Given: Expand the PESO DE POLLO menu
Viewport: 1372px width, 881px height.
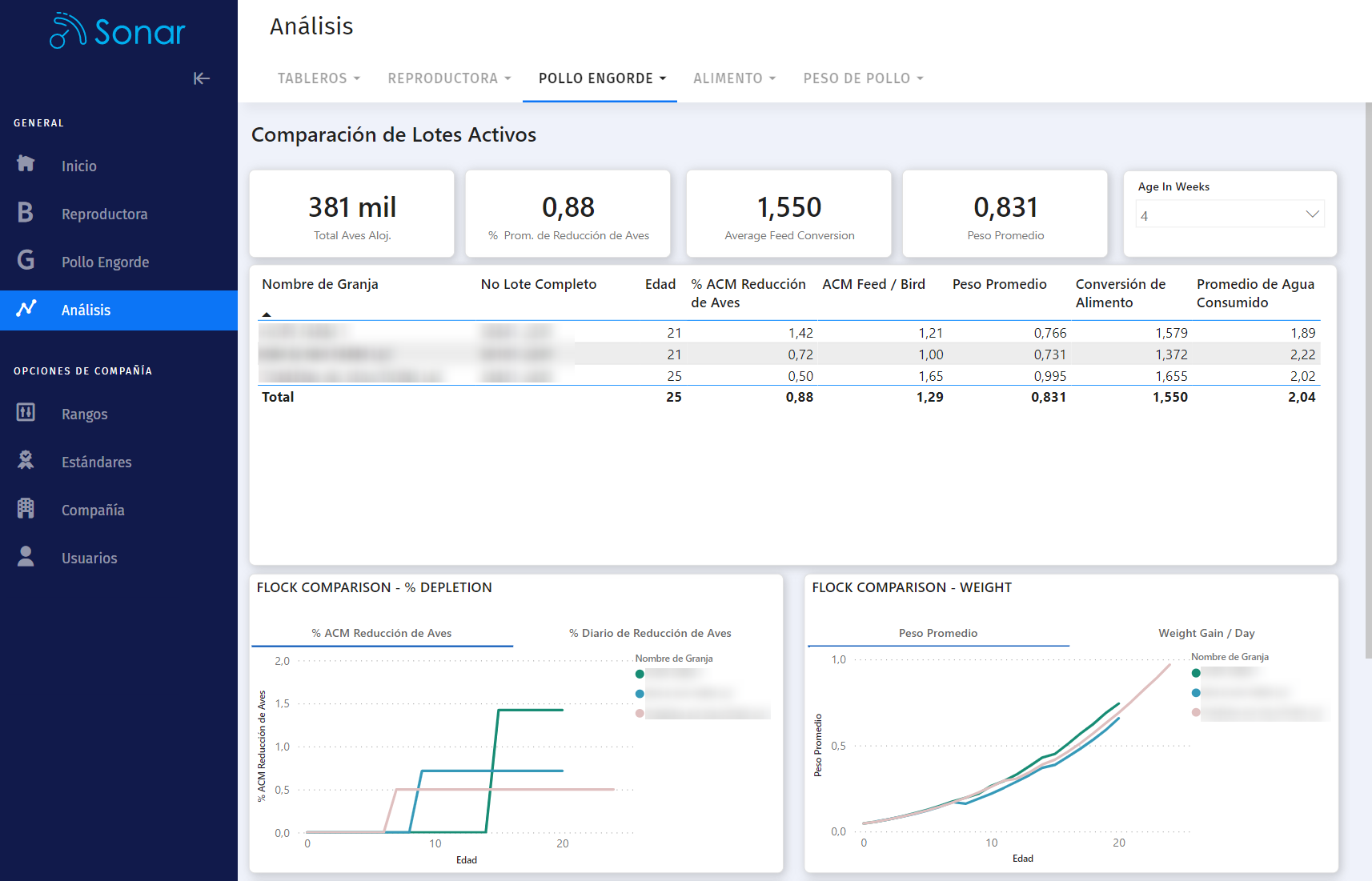Looking at the screenshot, I should tap(863, 78).
